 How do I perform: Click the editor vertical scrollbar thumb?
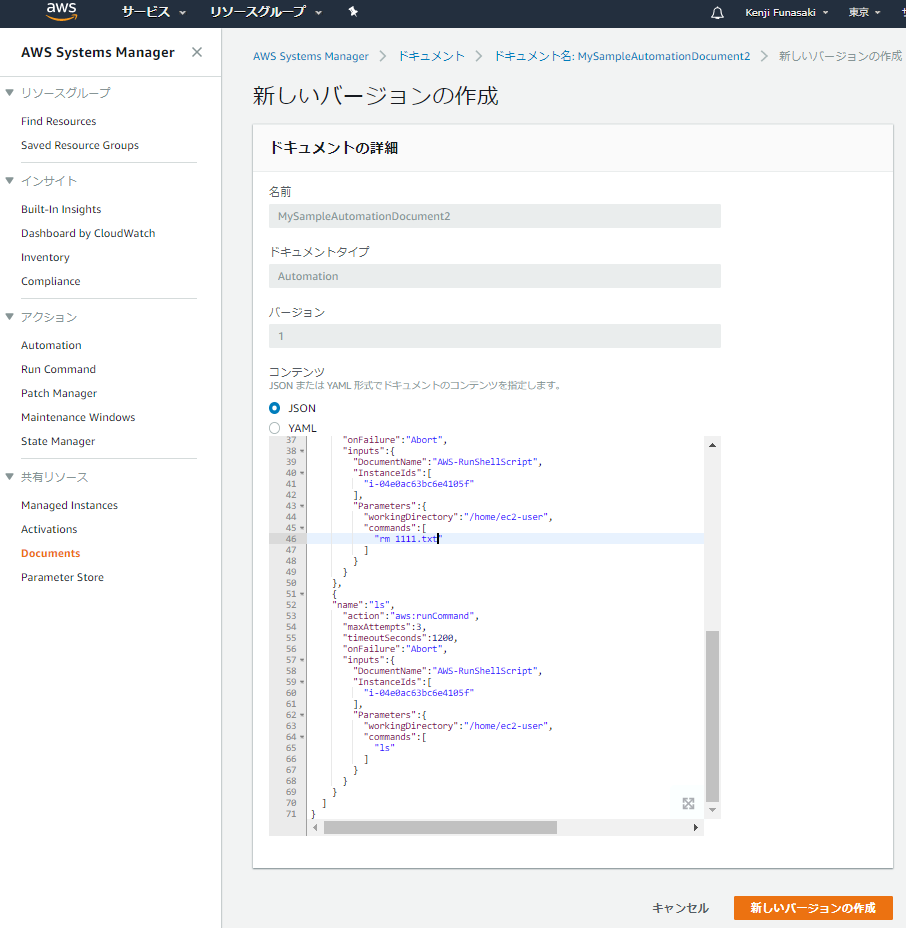(712, 716)
